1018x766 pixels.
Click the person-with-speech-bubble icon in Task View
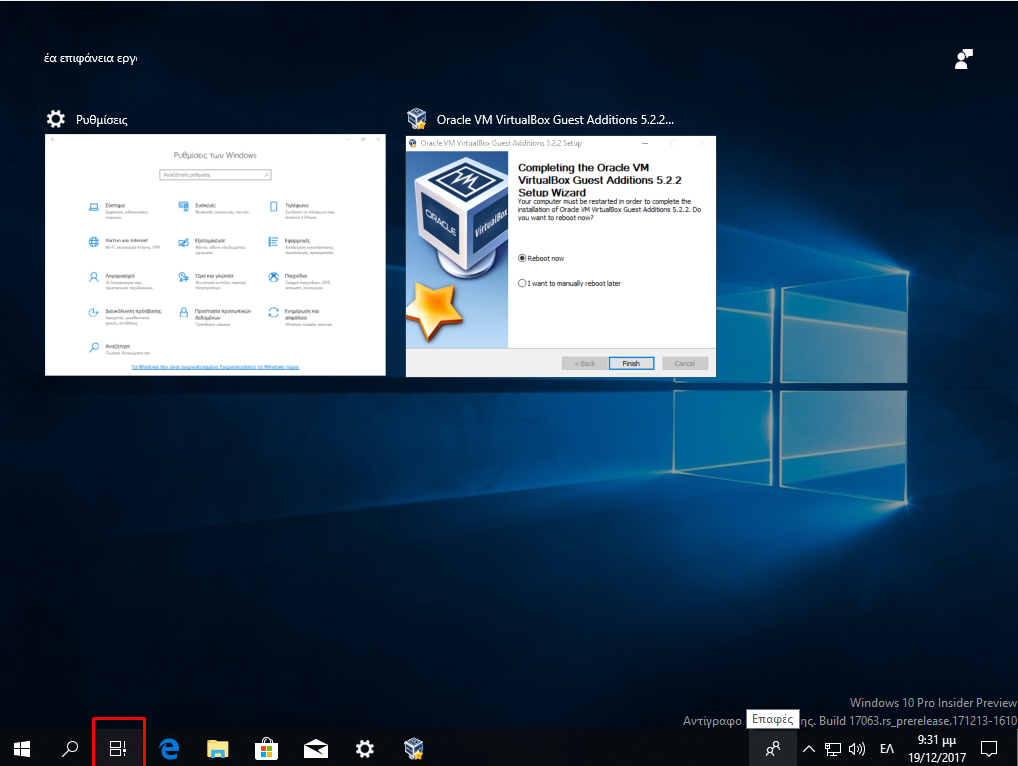pos(964,58)
